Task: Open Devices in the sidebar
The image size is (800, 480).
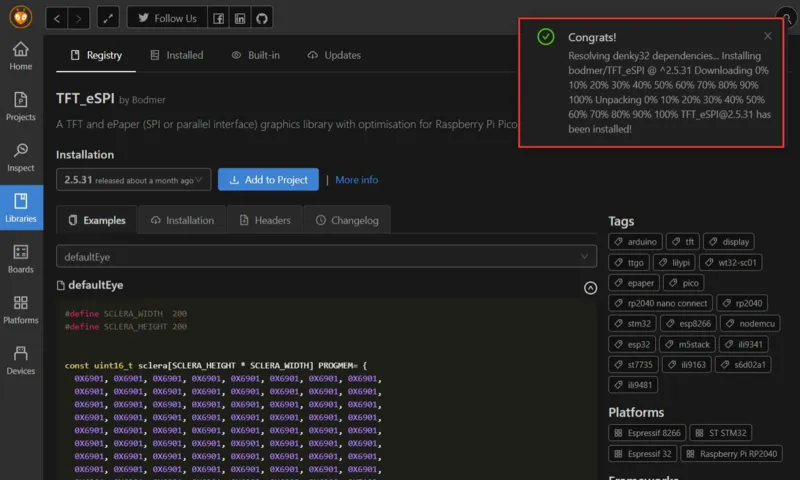Action: tap(21, 360)
